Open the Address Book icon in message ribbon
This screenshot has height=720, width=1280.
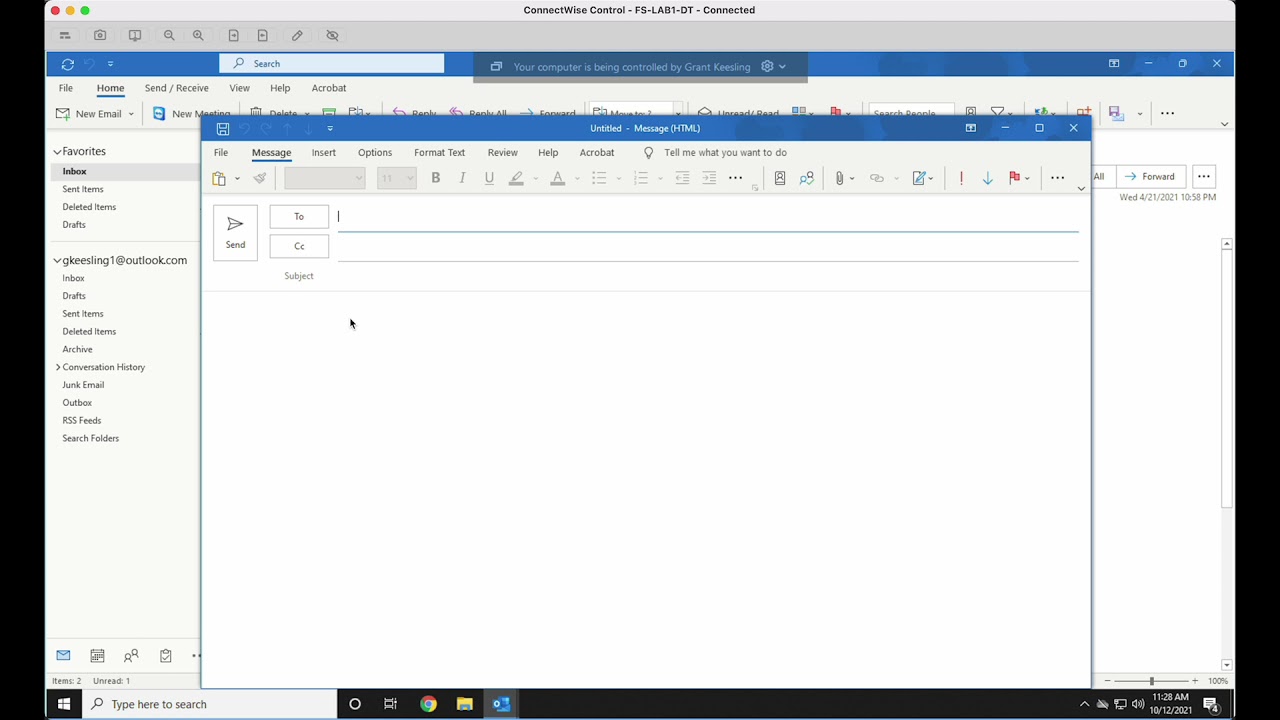[780, 178]
